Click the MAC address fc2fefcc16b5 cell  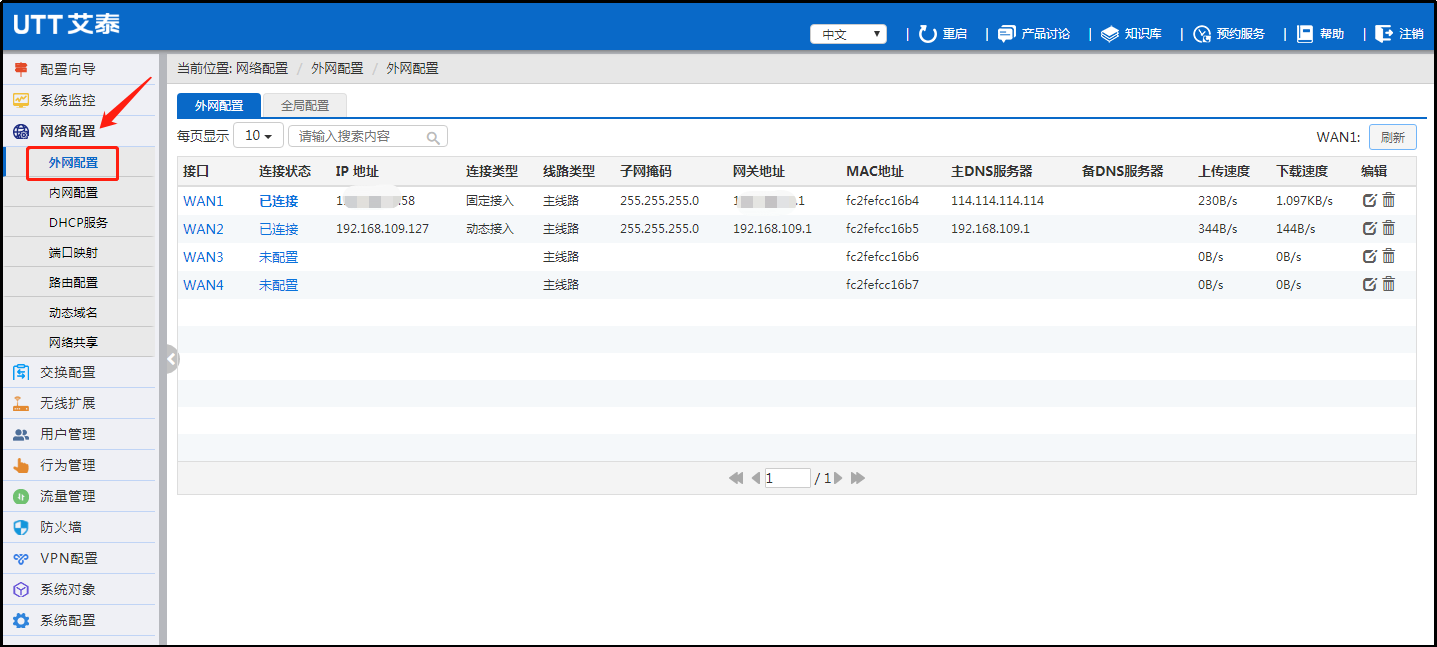882,229
